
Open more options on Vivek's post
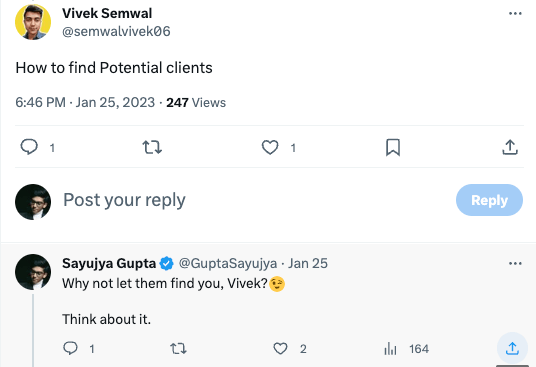pos(515,13)
